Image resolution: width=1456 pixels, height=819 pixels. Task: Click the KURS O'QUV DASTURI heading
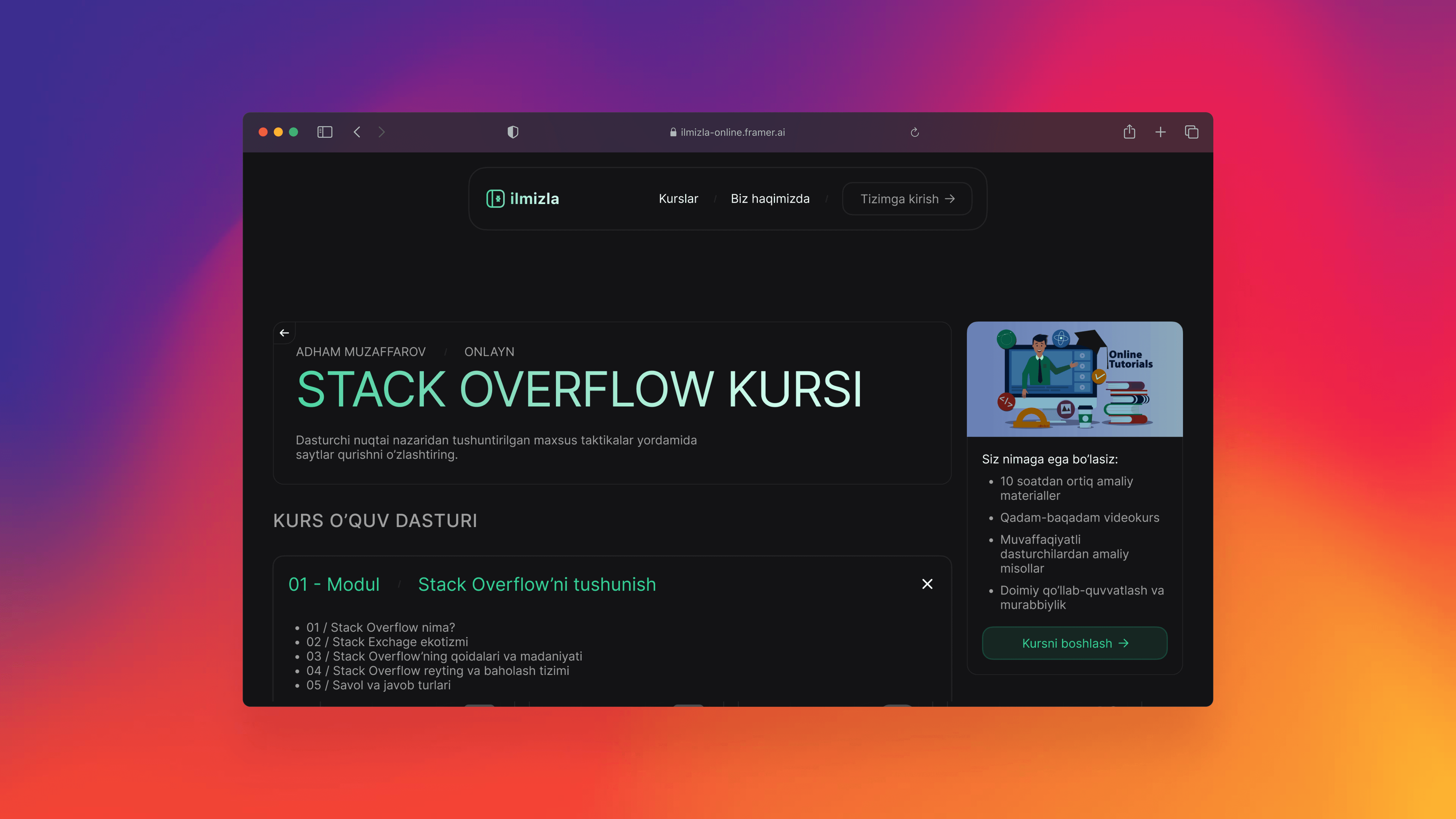click(x=375, y=520)
